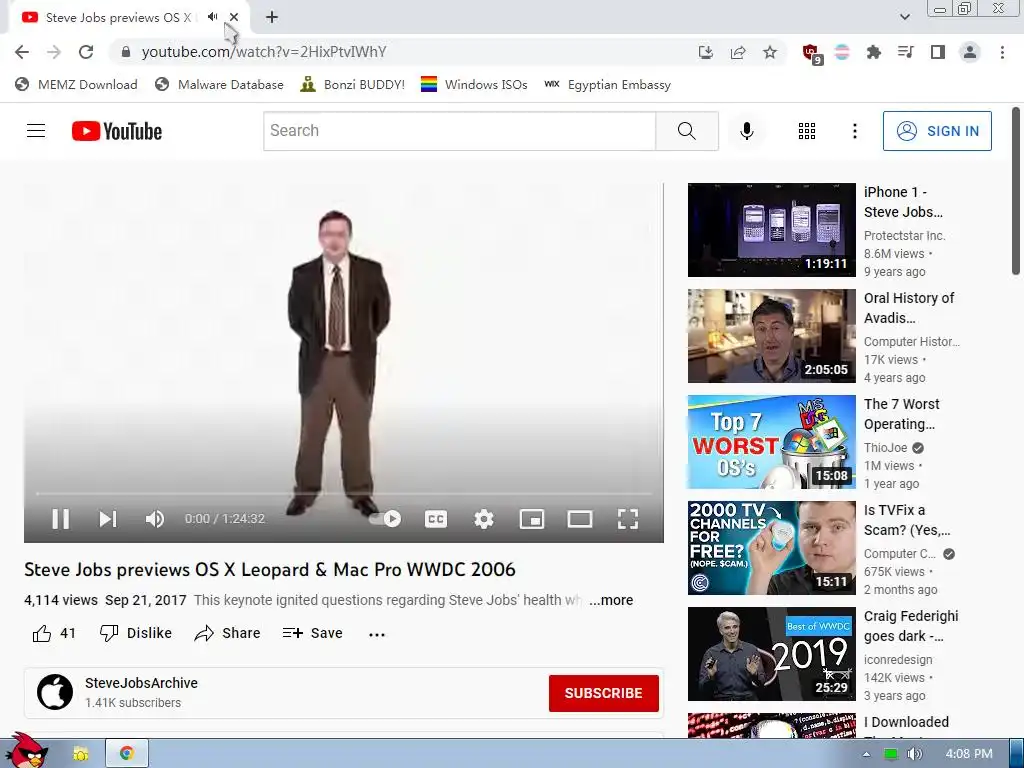Open the media controls icon in toolbar
The width and height of the screenshot is (1024, 768).
[905, 52]
